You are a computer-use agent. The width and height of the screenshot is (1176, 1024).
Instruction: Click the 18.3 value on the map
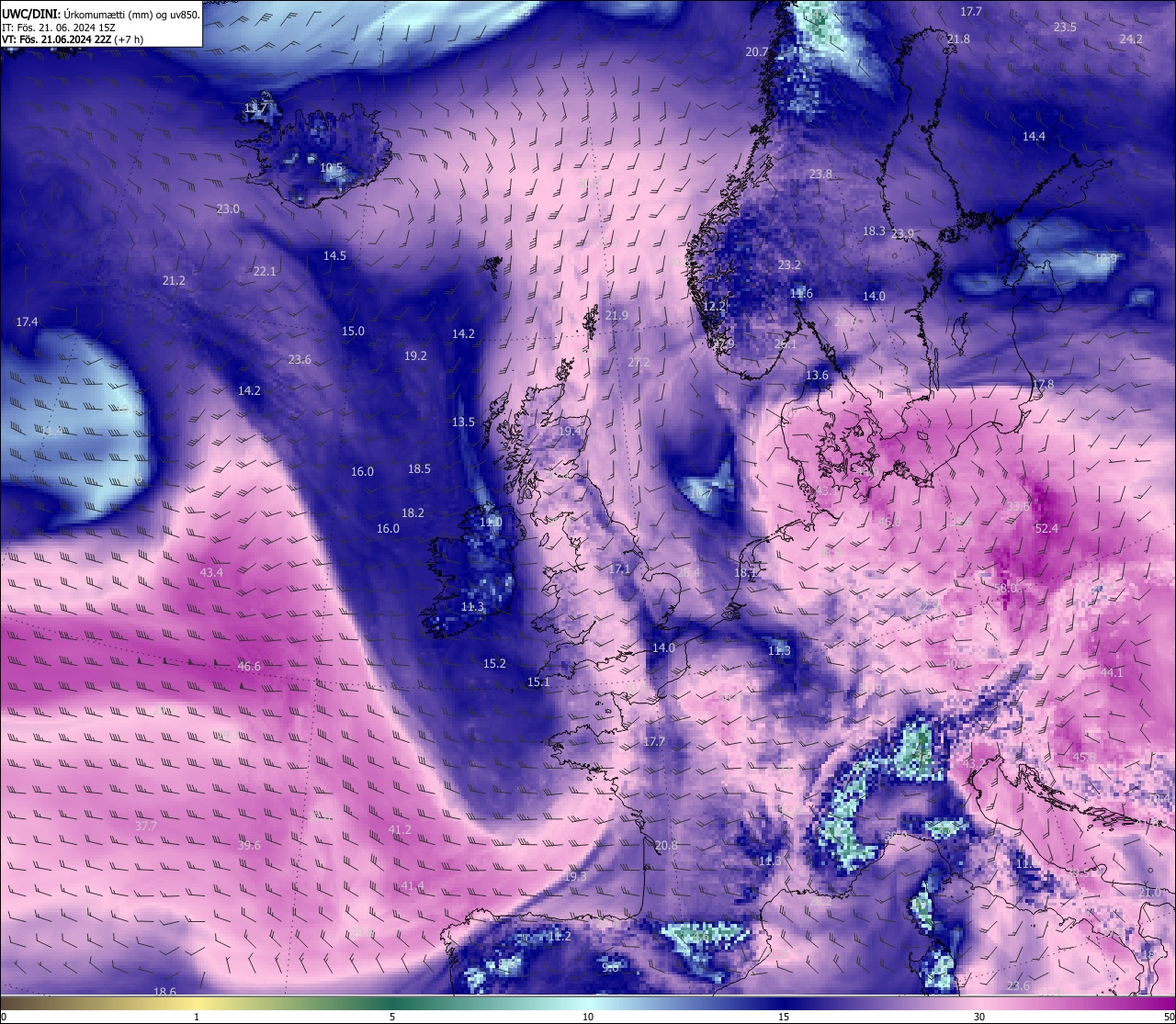coord(874,231)
